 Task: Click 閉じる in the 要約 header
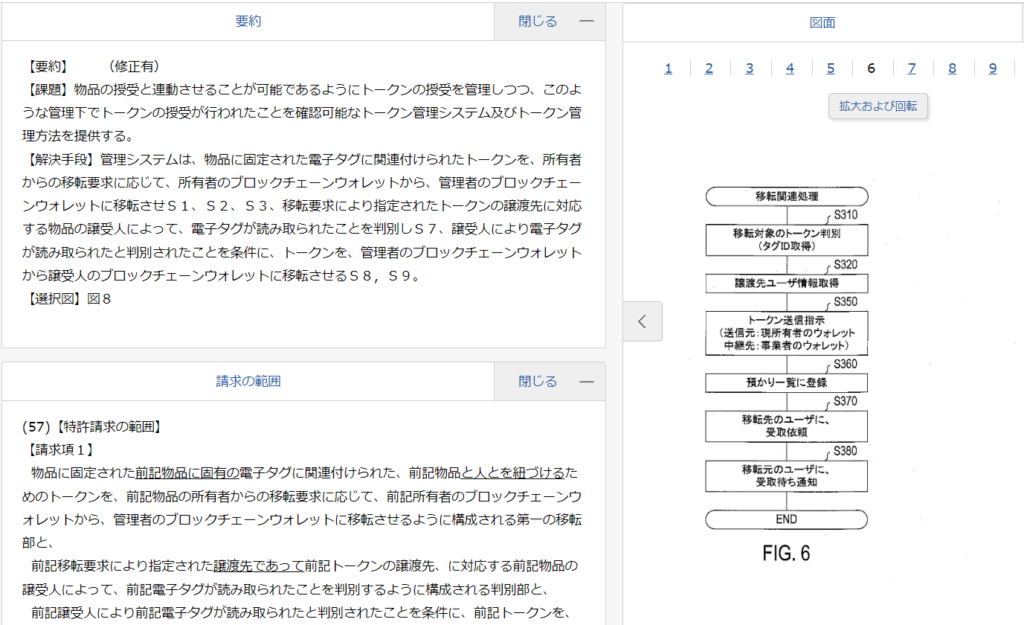[537, 22]
